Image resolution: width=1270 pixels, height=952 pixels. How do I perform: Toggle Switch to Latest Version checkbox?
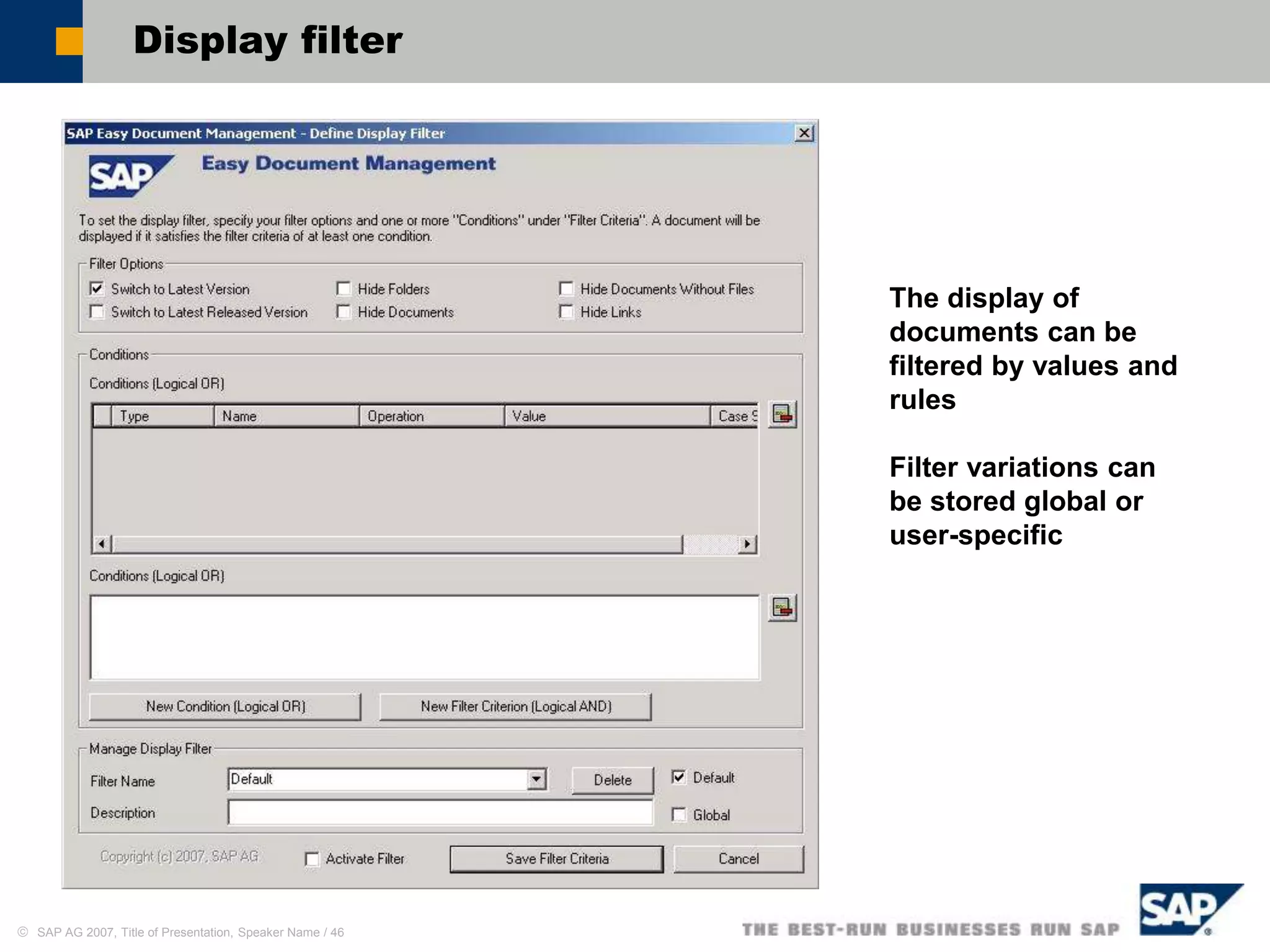point(97,289)
